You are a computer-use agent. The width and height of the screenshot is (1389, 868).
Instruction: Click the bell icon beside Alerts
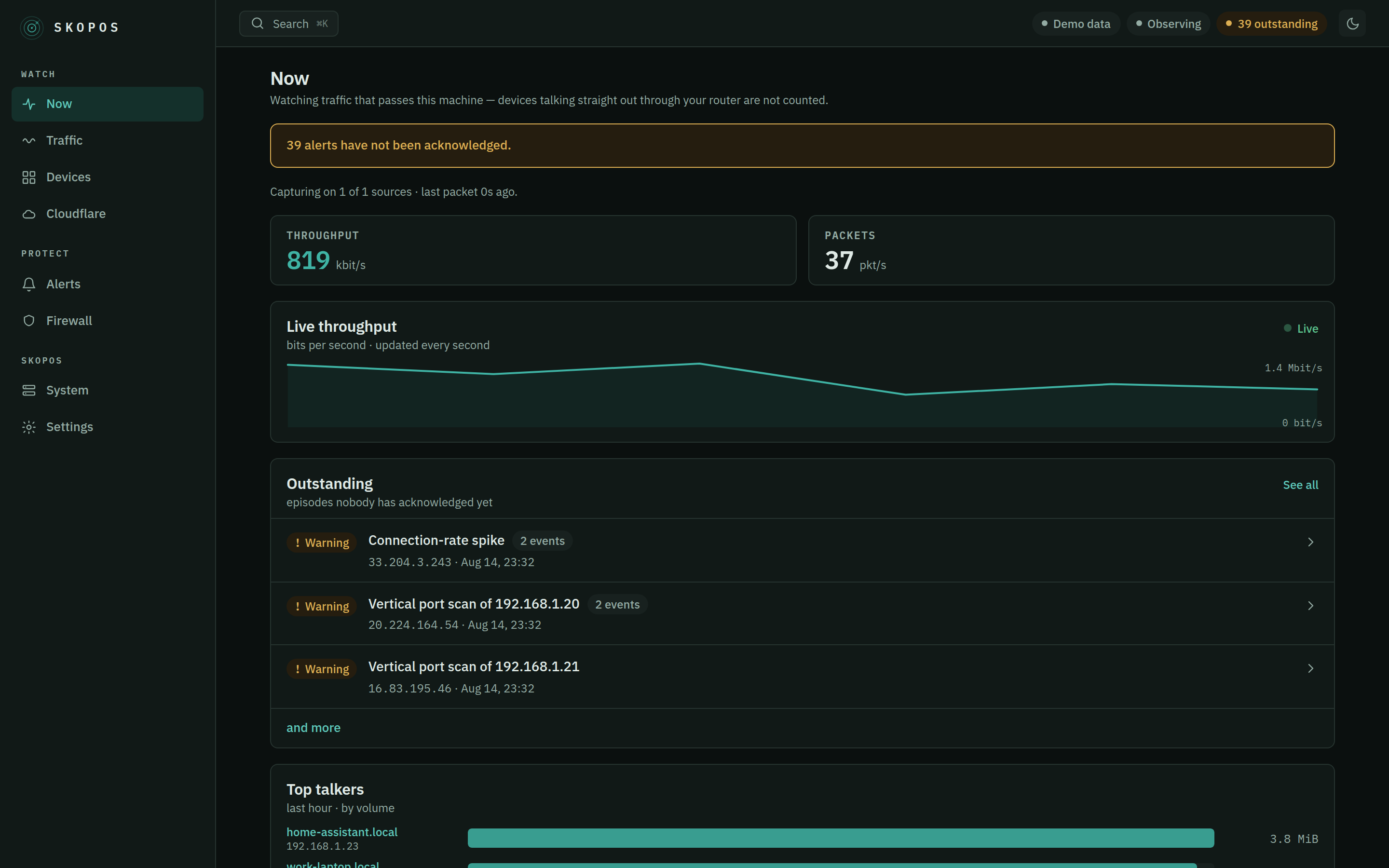point(29,284)
